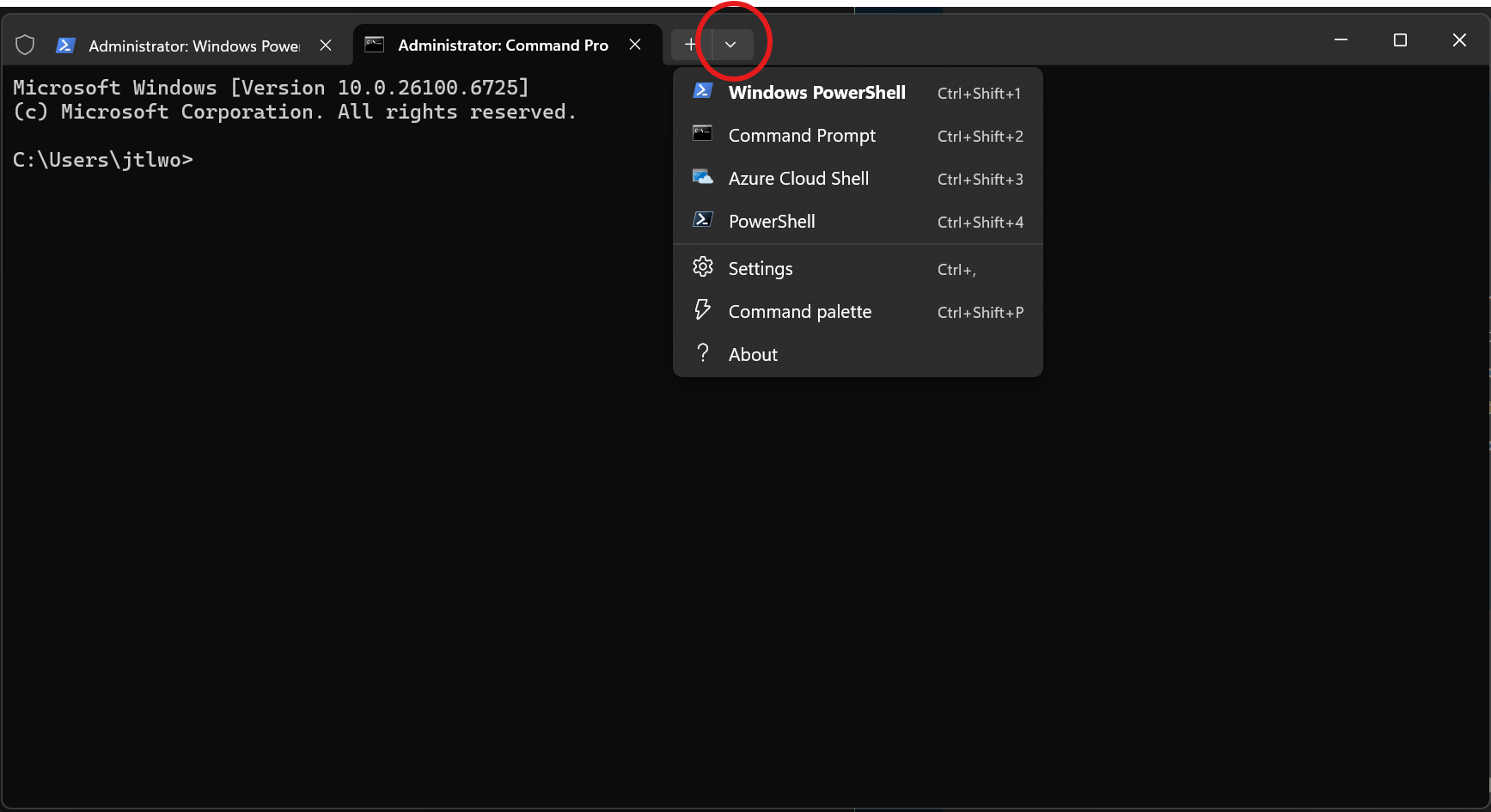Click the administrator shield icon in the title bar
1491x812 pixels.
(25, 45)
